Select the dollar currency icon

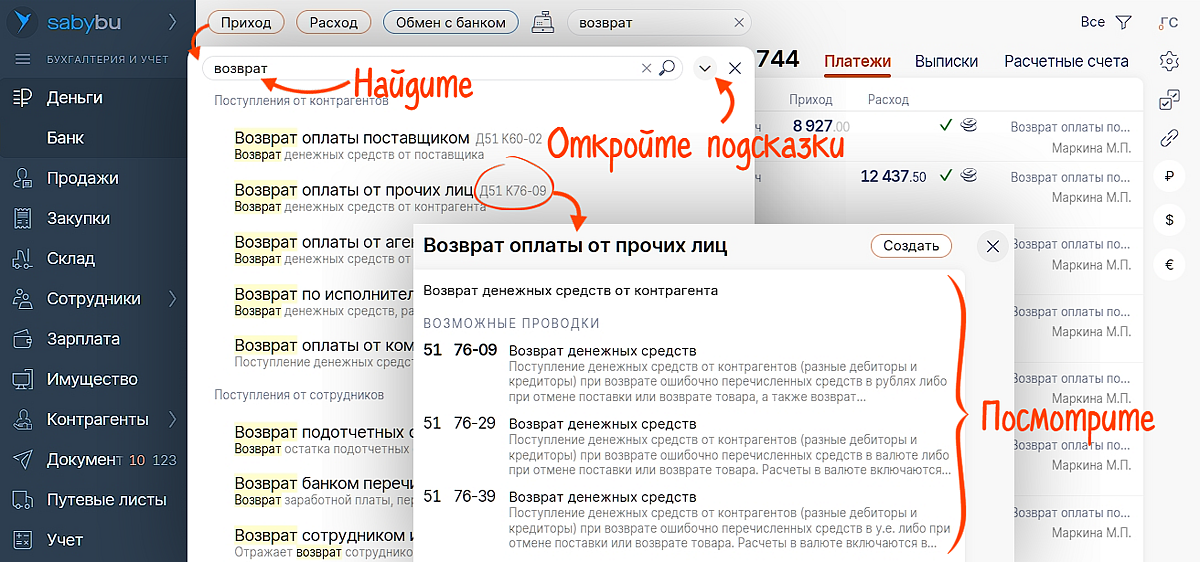pos(1168,219)
